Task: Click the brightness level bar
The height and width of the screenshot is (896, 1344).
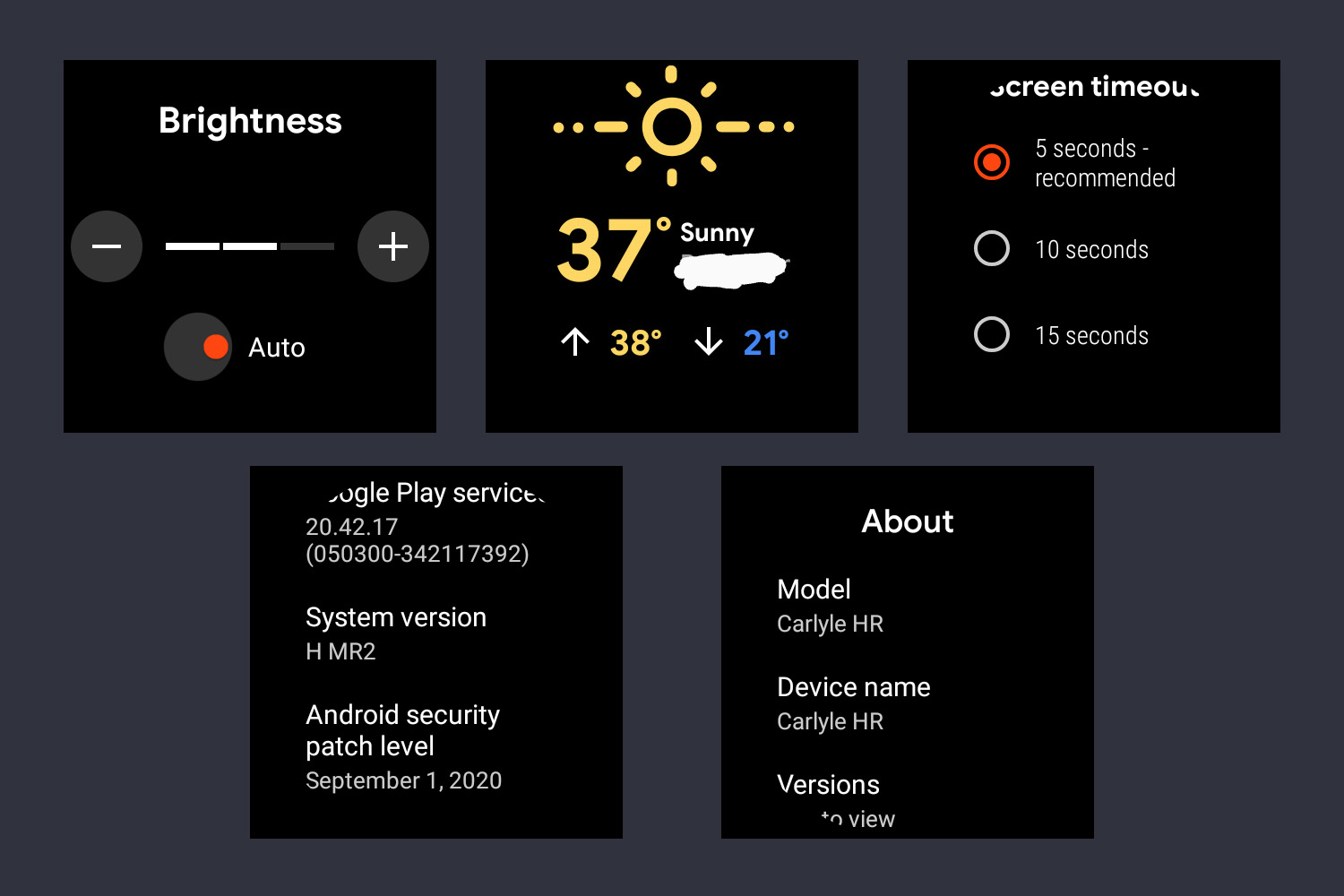Action: (x=249, y=246)
